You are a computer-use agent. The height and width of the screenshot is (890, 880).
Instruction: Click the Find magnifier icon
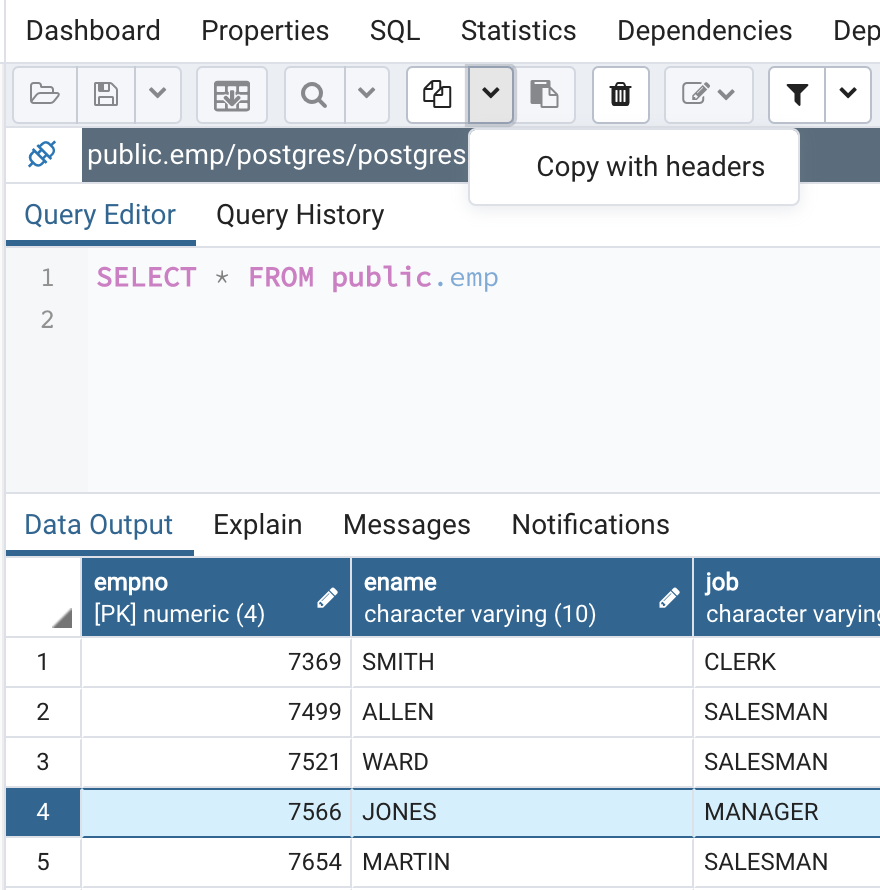click(x=314, y=95)
